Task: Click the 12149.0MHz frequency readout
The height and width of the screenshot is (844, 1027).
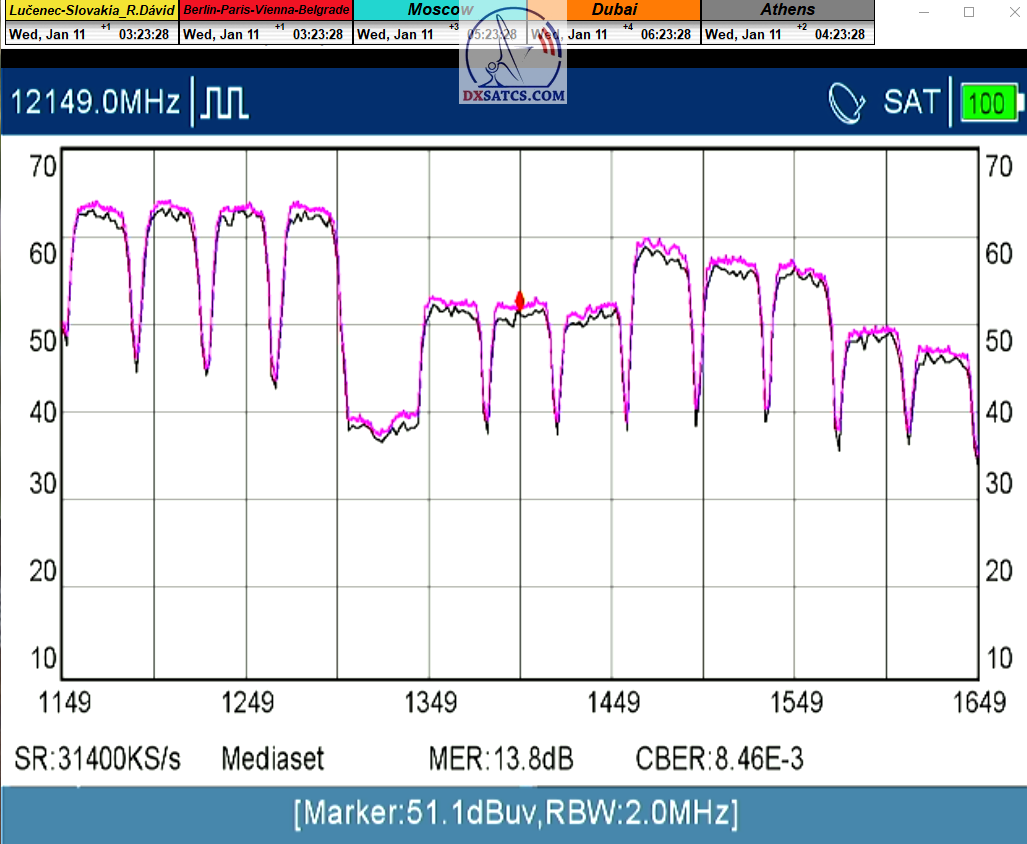Action: (95, 103)
